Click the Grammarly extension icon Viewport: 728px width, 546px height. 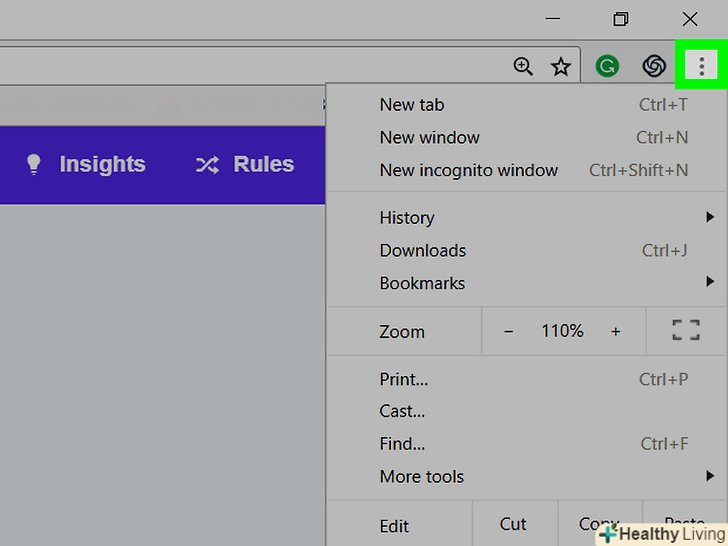tap(606, 67)
